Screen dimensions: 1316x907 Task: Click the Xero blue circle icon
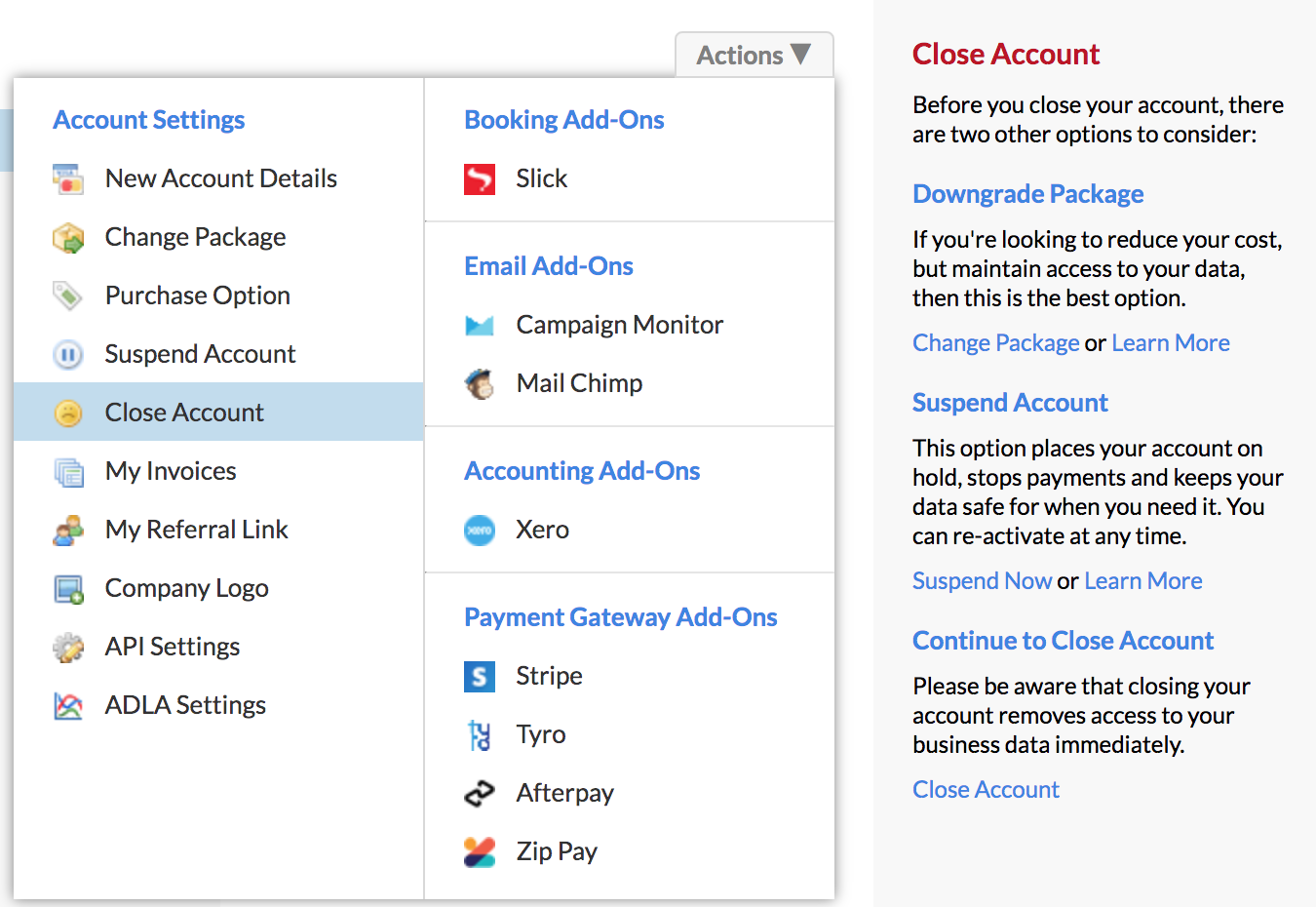(480, 530)
